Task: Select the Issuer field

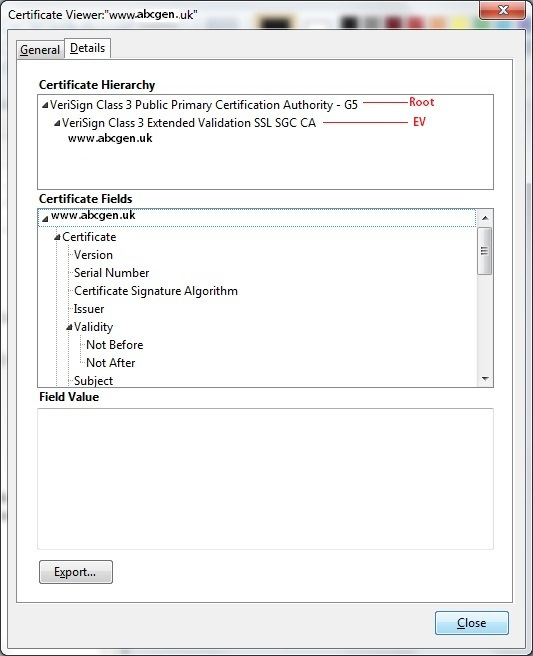Action: pyautogui.click(x=89, y=309)
